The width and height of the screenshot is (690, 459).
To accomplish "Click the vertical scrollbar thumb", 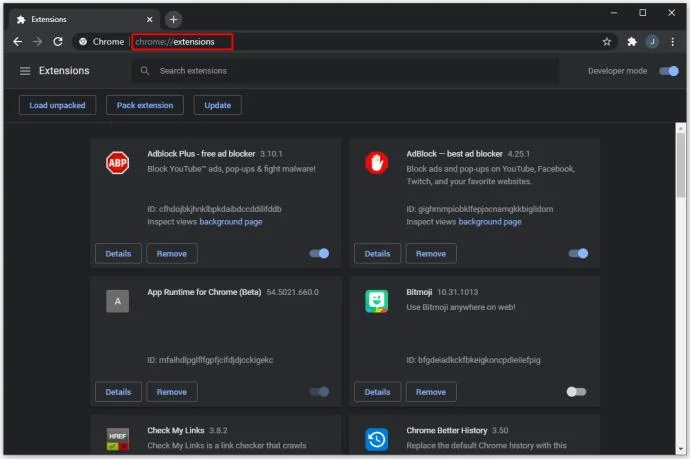I will 681,165.
